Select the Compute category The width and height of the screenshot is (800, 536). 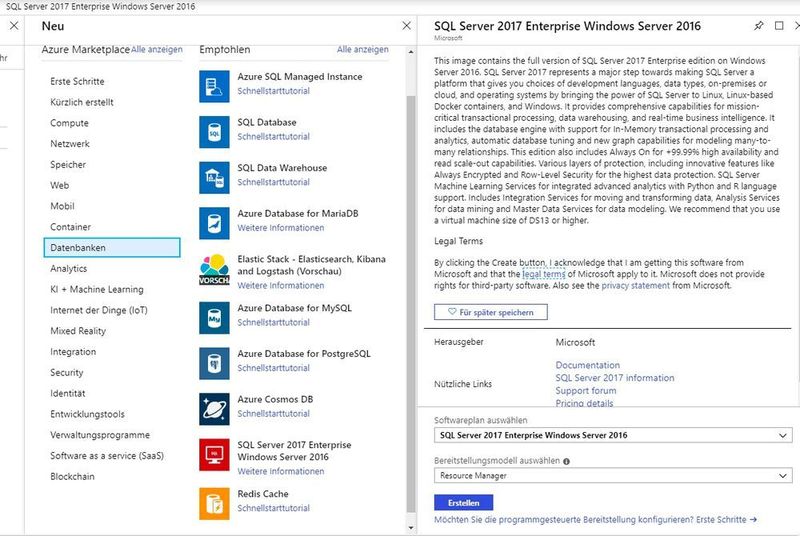point(69,123)
